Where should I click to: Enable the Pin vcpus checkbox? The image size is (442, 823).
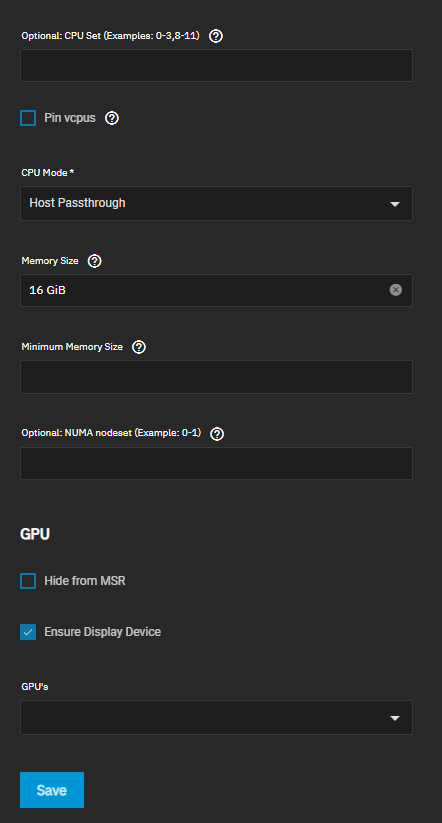(x=28, y=118)
